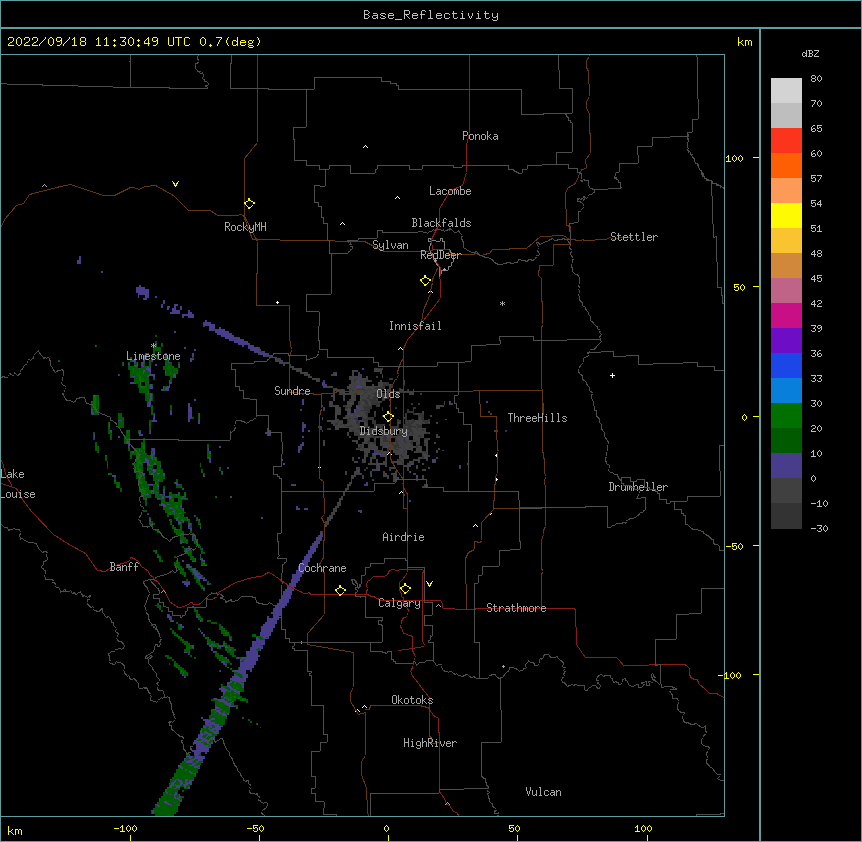The width and height of the screenshot is (862, 842).
Task: Click the Calgary label
Action: tap(400, 603)
